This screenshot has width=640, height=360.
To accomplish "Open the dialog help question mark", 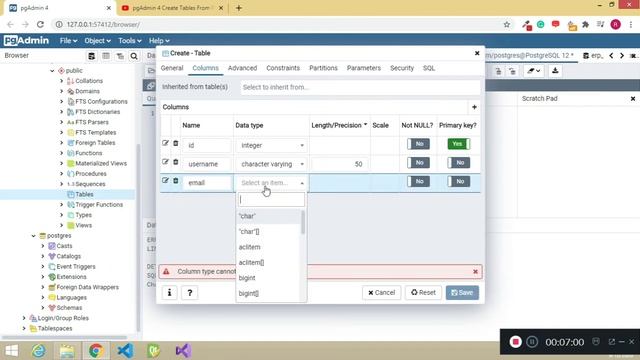I will tap(189, 293).
